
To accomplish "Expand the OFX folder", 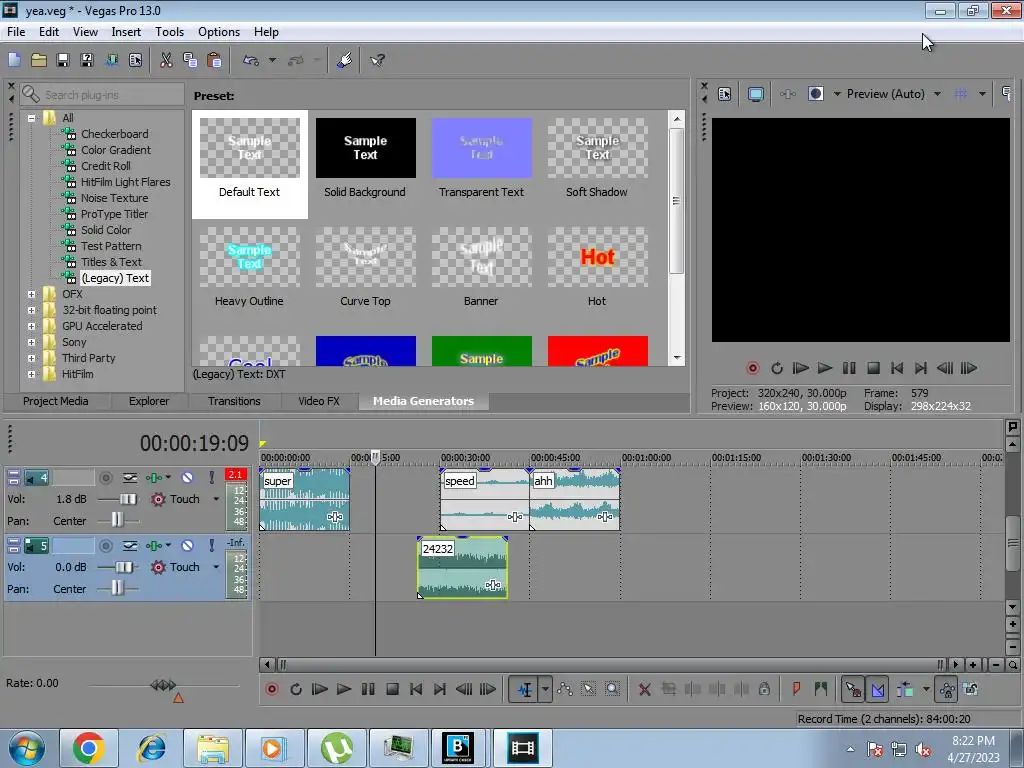I will pyautogui.click(x=31, y=295).
